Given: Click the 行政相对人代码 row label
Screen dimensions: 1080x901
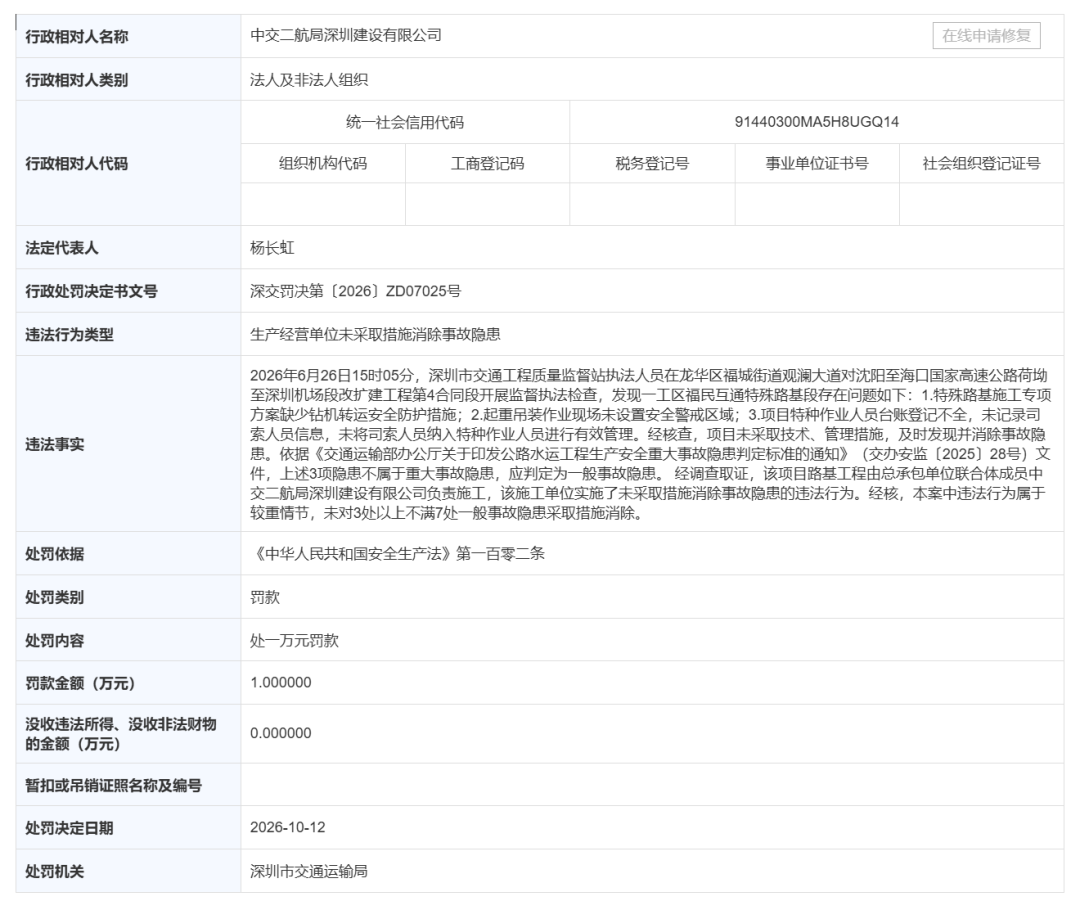Looking at the screenshot, I should tap(76, 163).
